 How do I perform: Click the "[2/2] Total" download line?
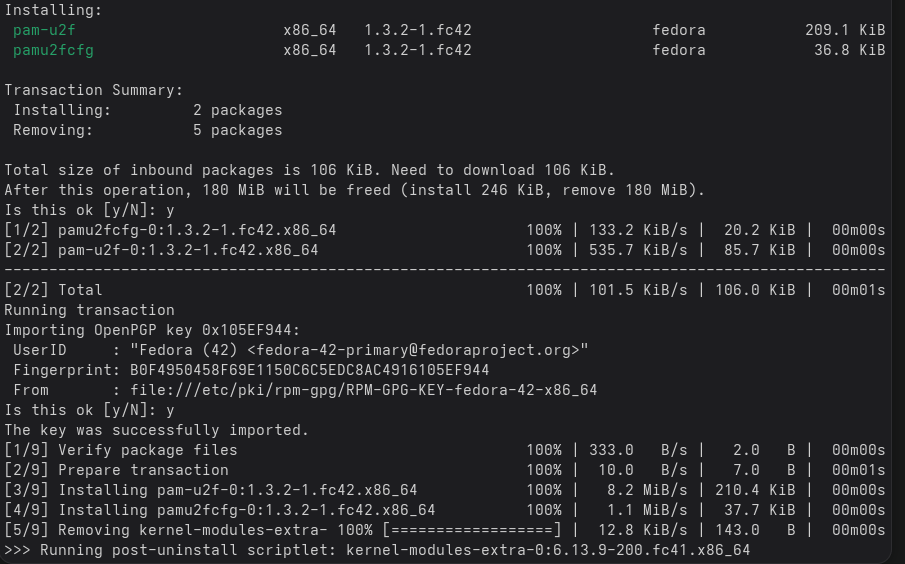53,290
